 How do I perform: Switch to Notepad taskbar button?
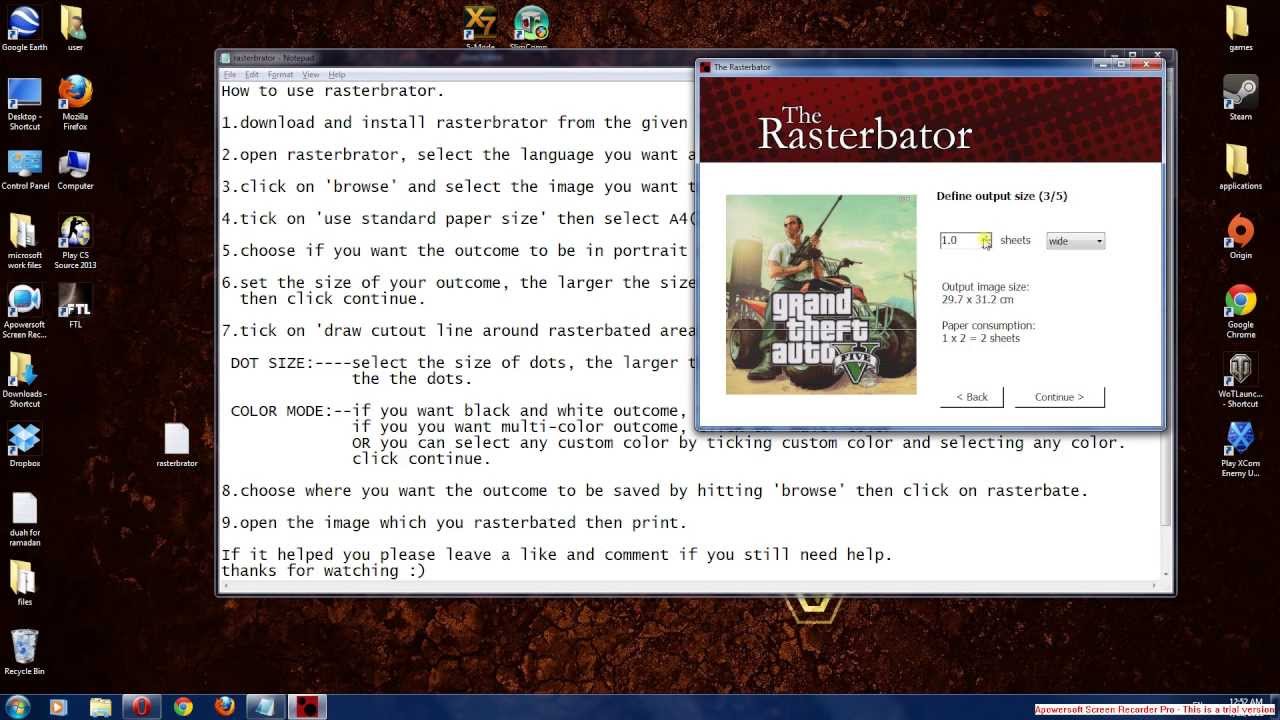click(266, 706)
